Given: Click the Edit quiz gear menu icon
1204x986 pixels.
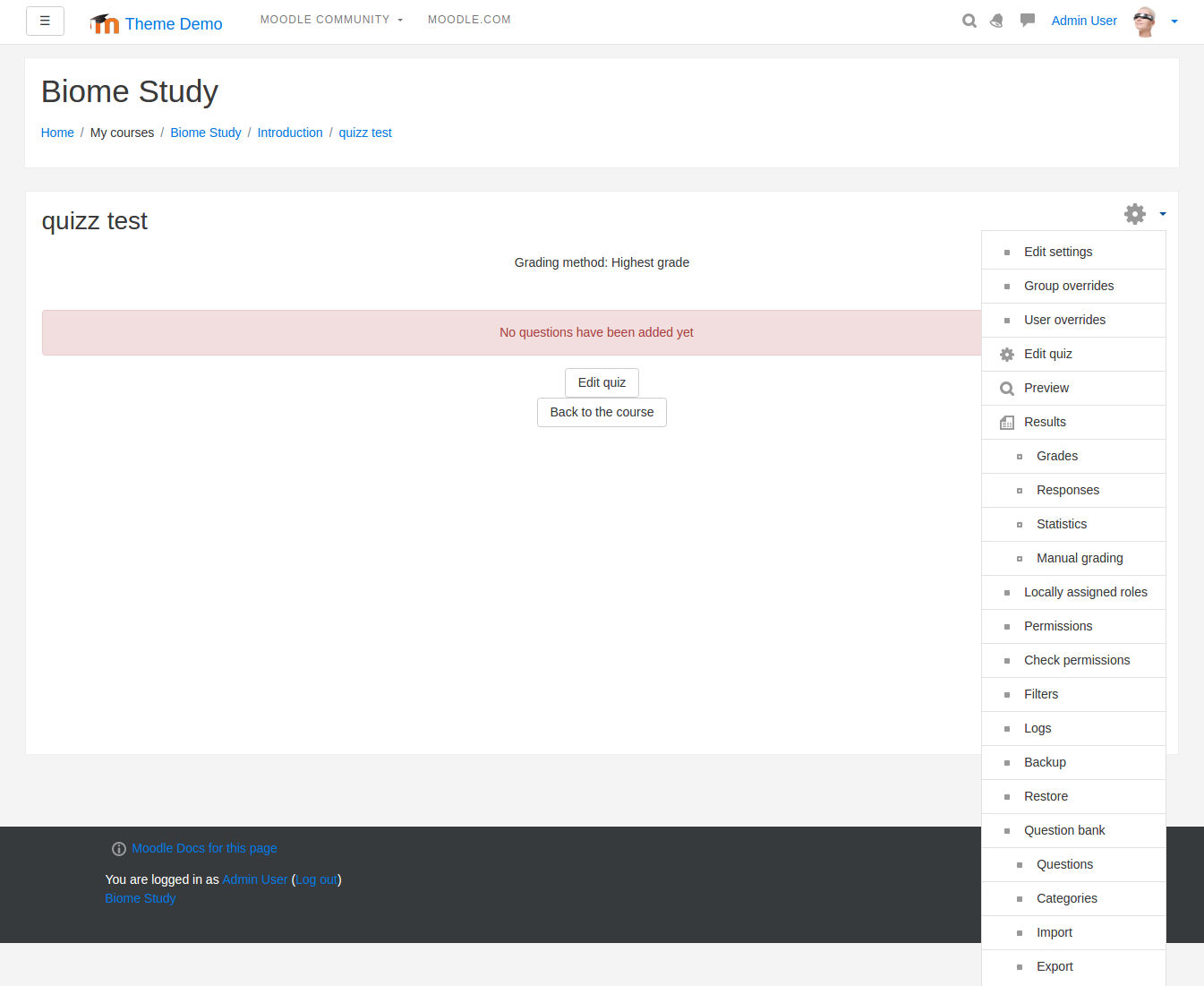Looking at the screenshot, I should pyautogui.click(x=1007, y=355).
